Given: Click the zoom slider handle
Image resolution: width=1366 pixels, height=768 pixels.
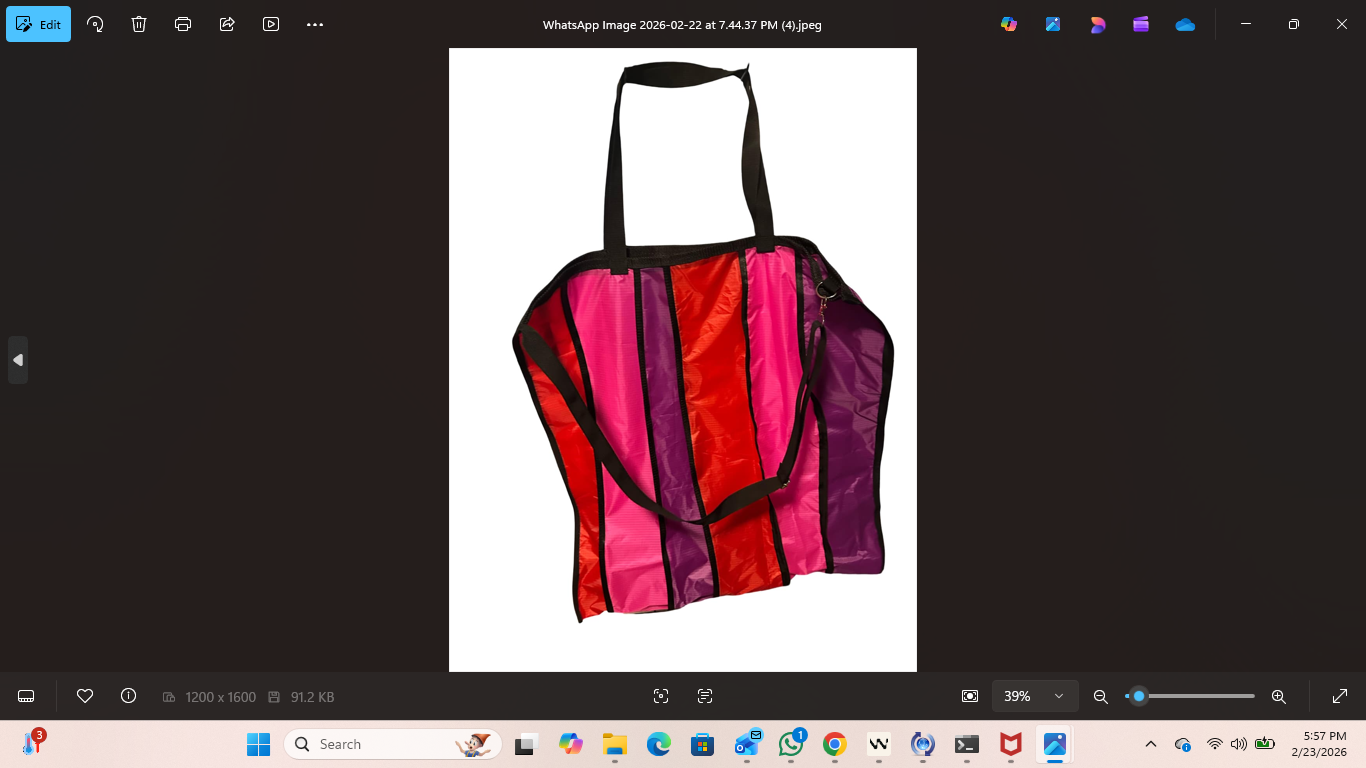Looking at the screenshot, I should 1138,696.
